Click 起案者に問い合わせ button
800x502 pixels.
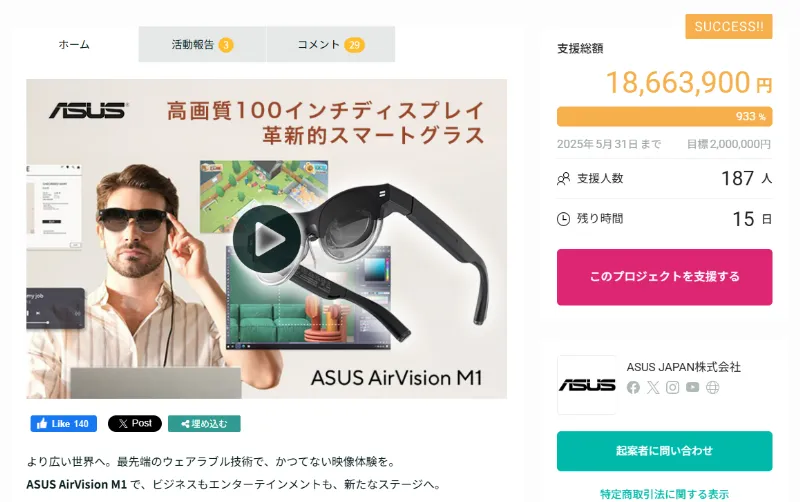click(x=664, y=451)
